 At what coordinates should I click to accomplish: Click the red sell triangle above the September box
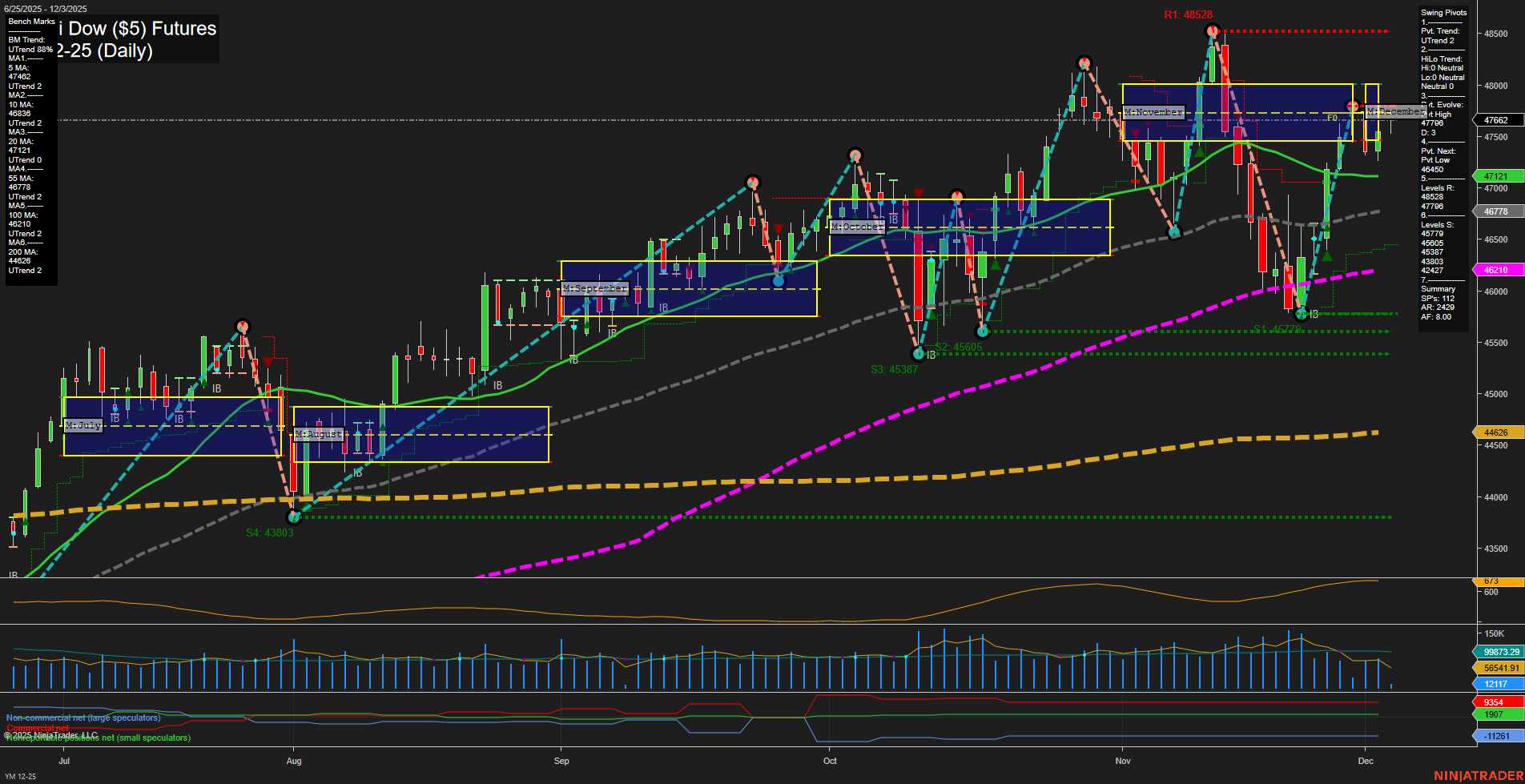click(778, 230)
